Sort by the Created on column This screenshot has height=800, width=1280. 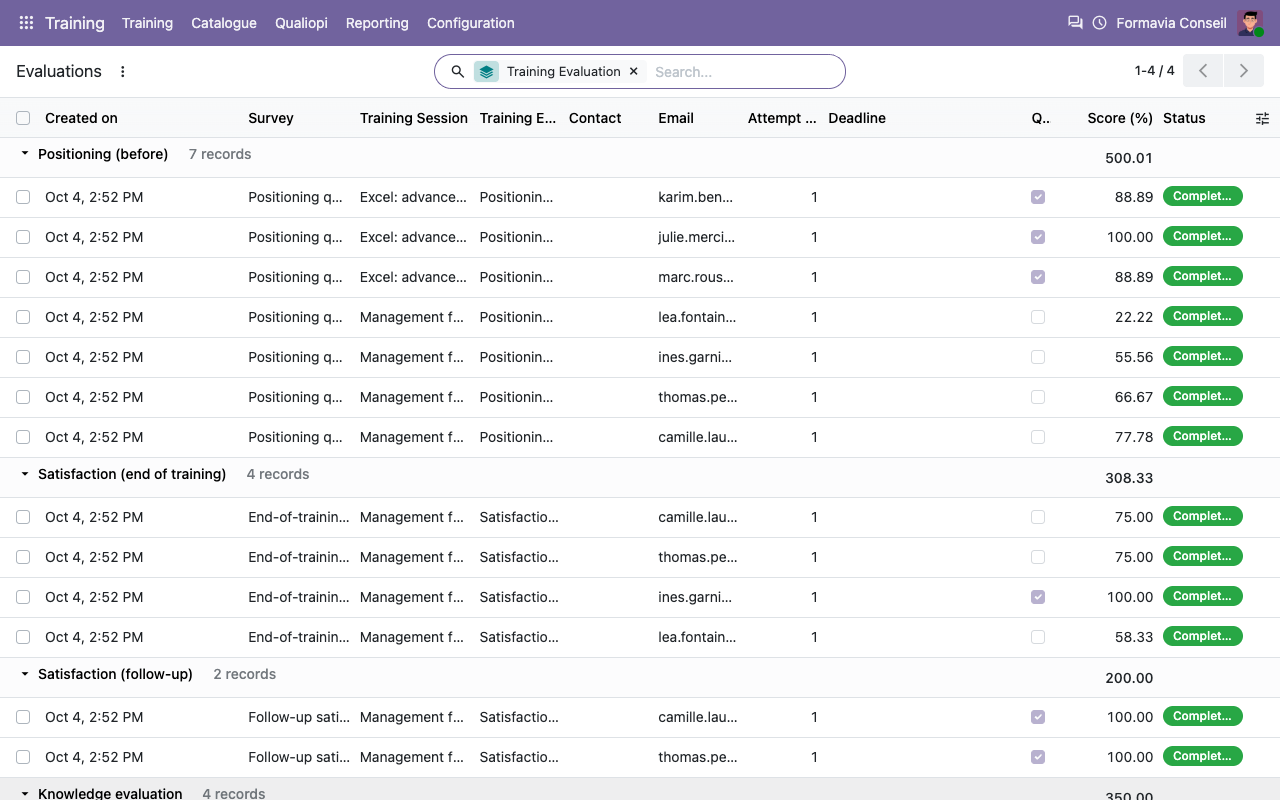(81, 118)
